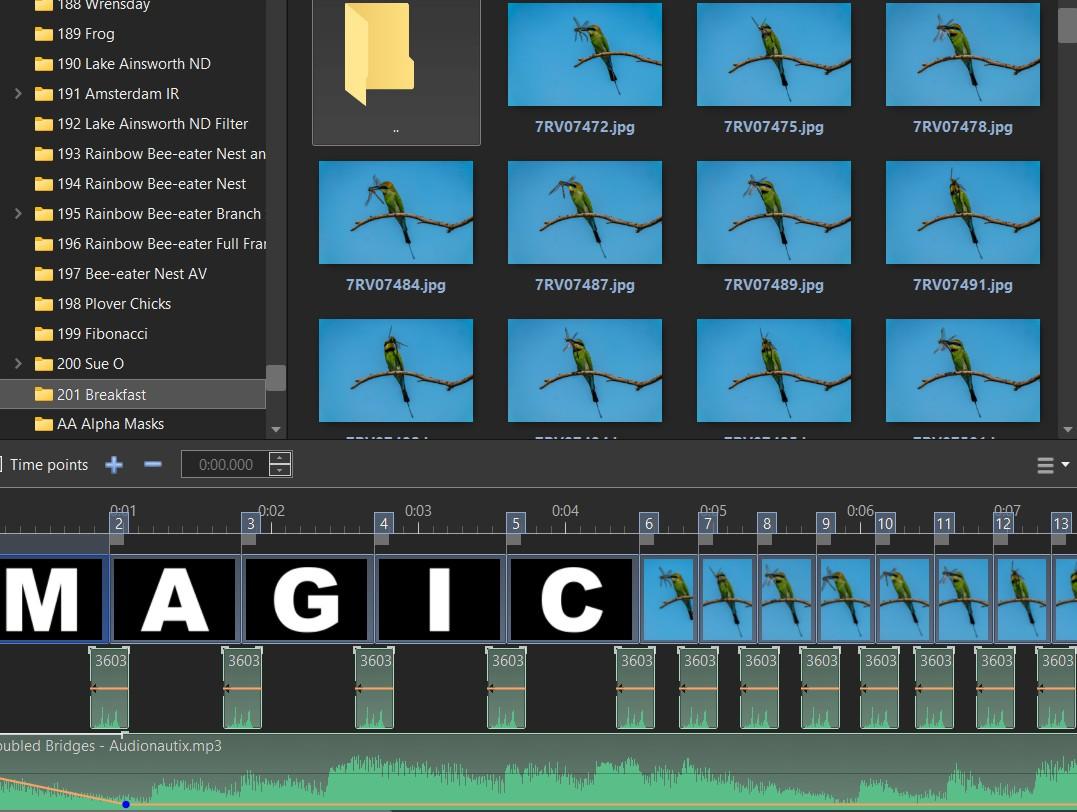Click the add time point plus icon
Screen dimensions: 1077x812
tap(114, 464)
